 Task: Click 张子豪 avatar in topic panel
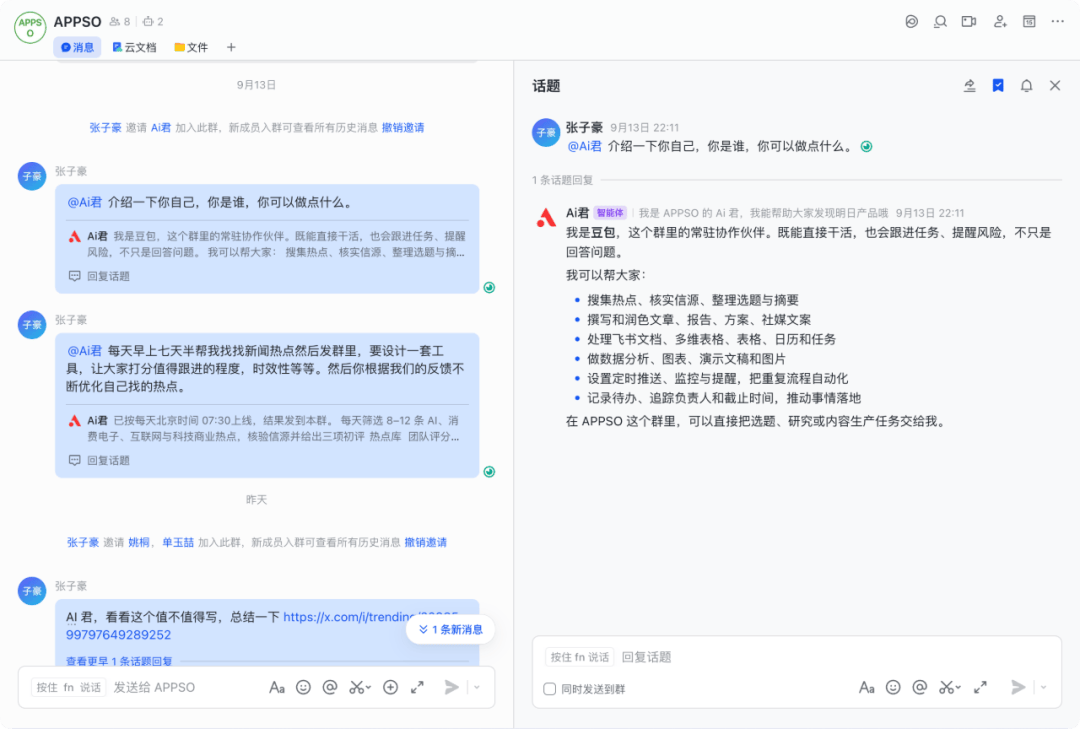pyautogui.click(x=546, y=132)
